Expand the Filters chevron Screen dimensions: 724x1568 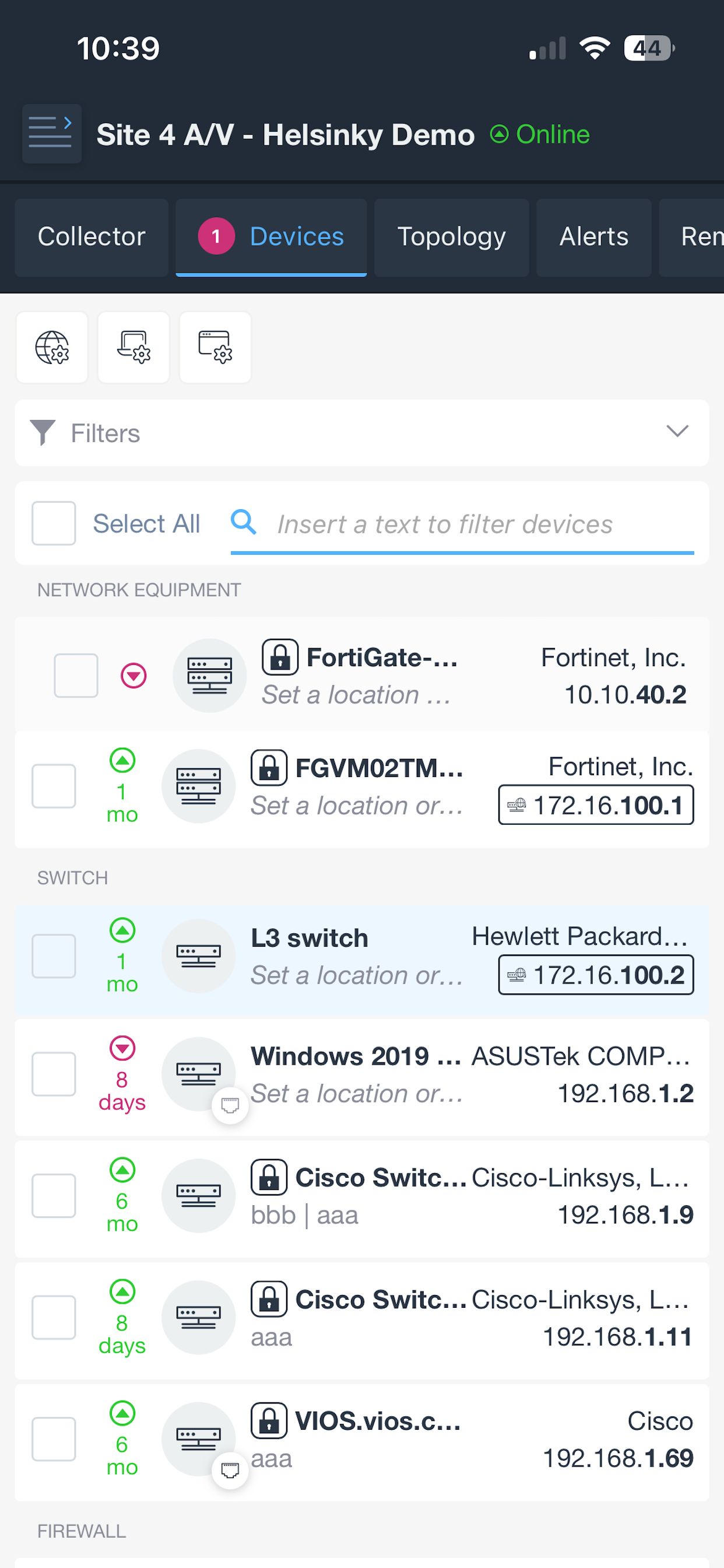[677, 432]
